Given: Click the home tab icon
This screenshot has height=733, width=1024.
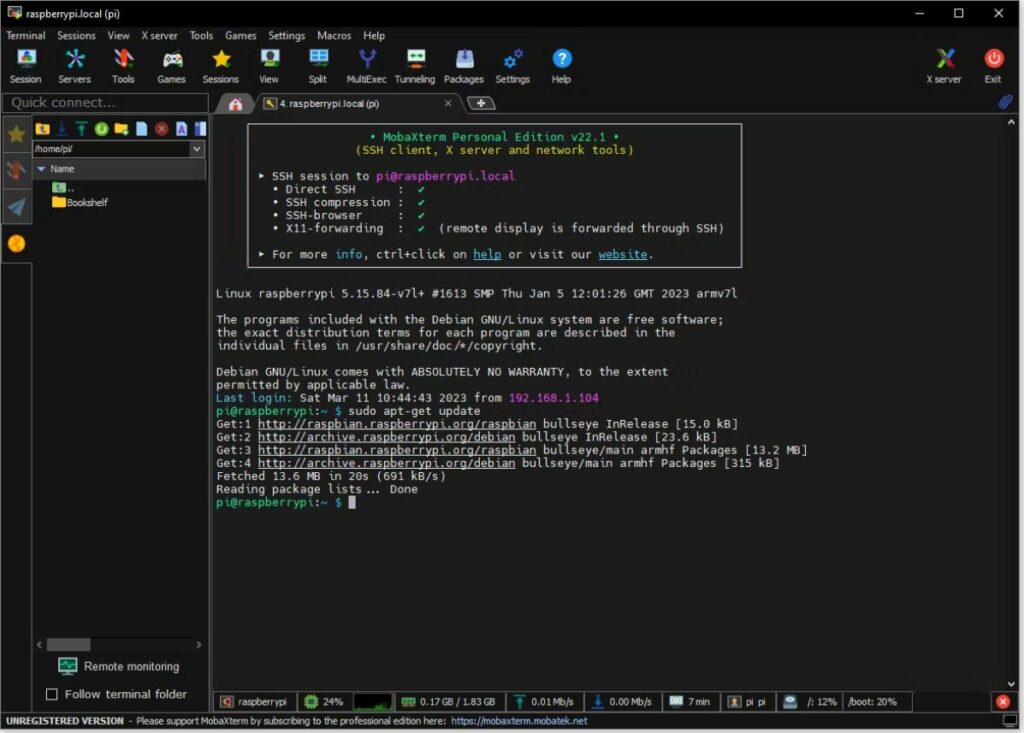Looking at the screenshot, I should pos(235,104).
